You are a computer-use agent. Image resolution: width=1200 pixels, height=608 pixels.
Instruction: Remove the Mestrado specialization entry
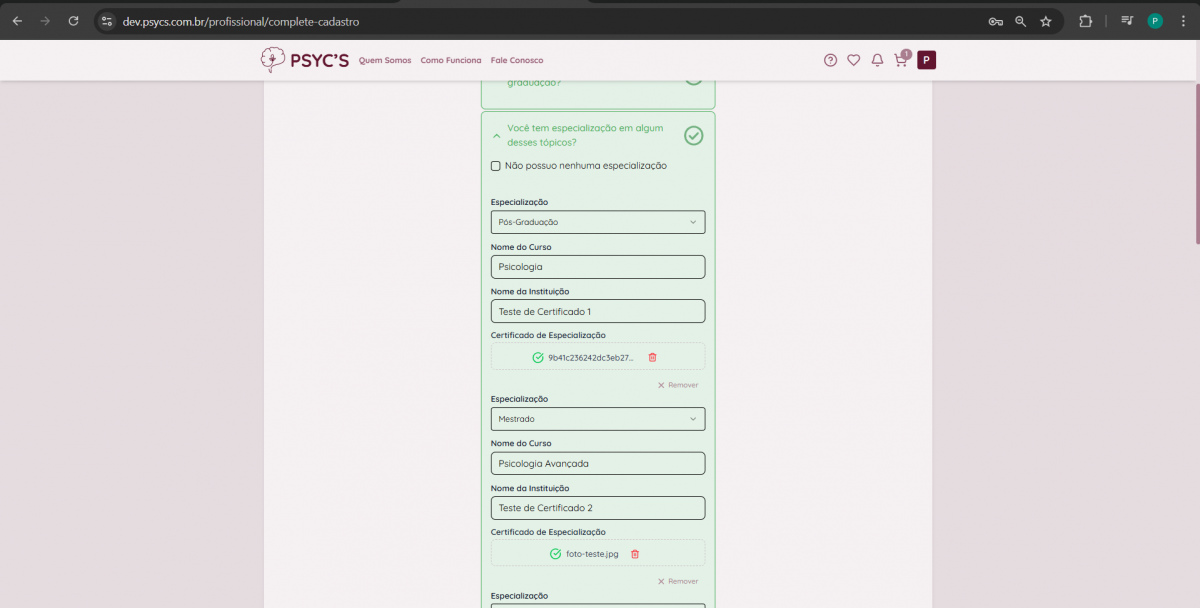coord(678,581)
